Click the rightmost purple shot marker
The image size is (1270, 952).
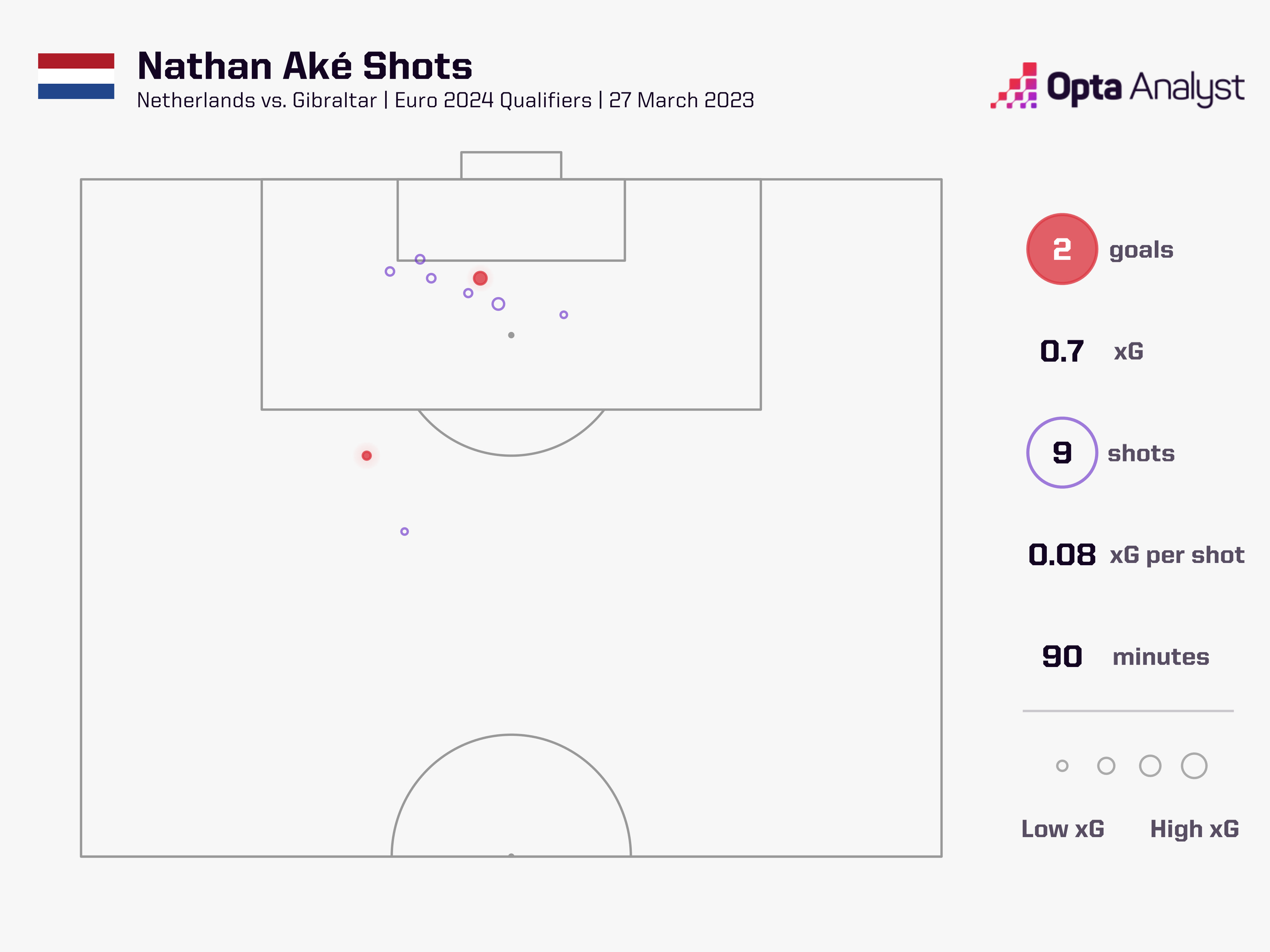tap(564, 314)
